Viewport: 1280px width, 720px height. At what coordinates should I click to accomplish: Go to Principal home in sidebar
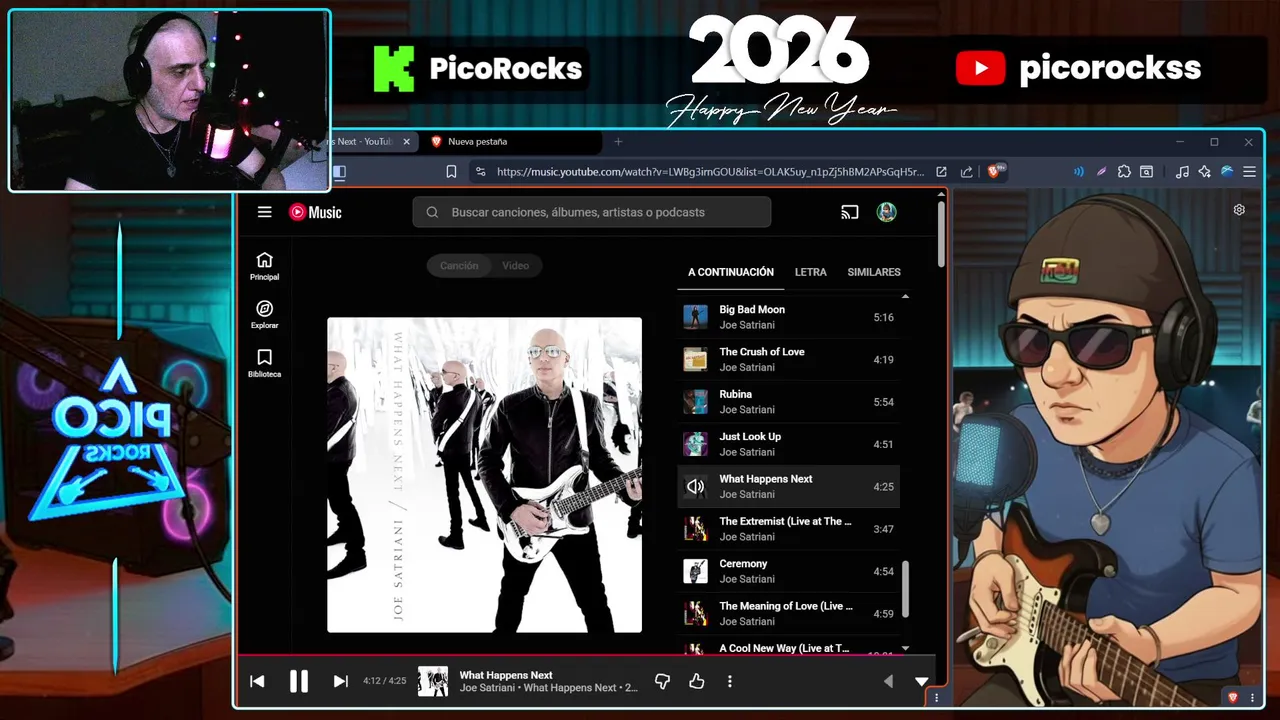point(264,266)
